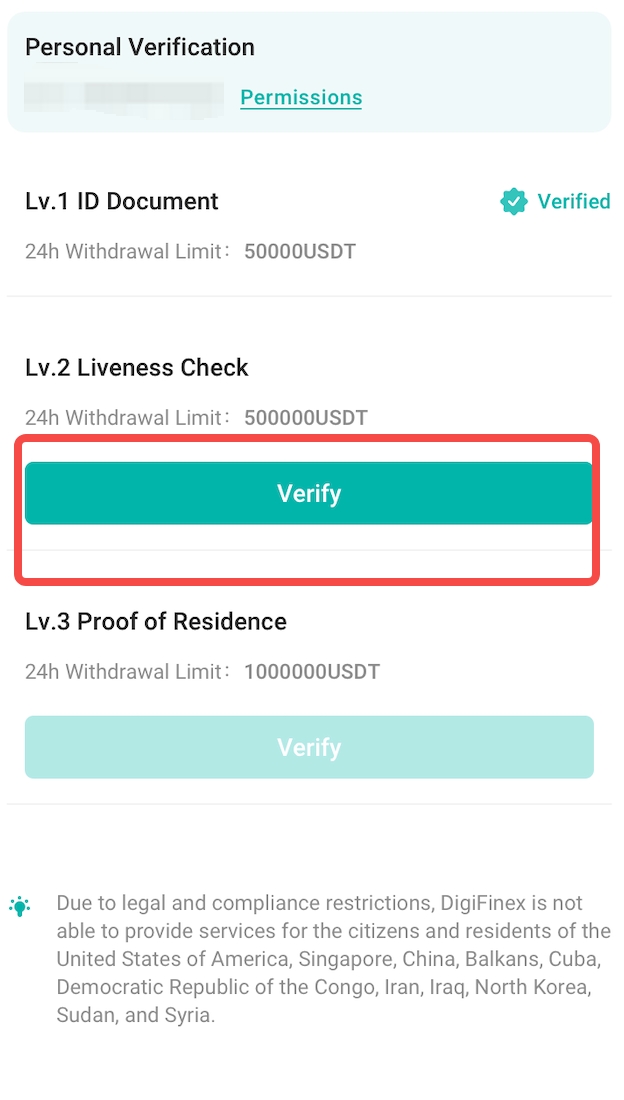Click the disabled Verify button under Proof of Residence
This screenshot has width=624, height=1100.
pyautogui.click(x=309, y=747)
